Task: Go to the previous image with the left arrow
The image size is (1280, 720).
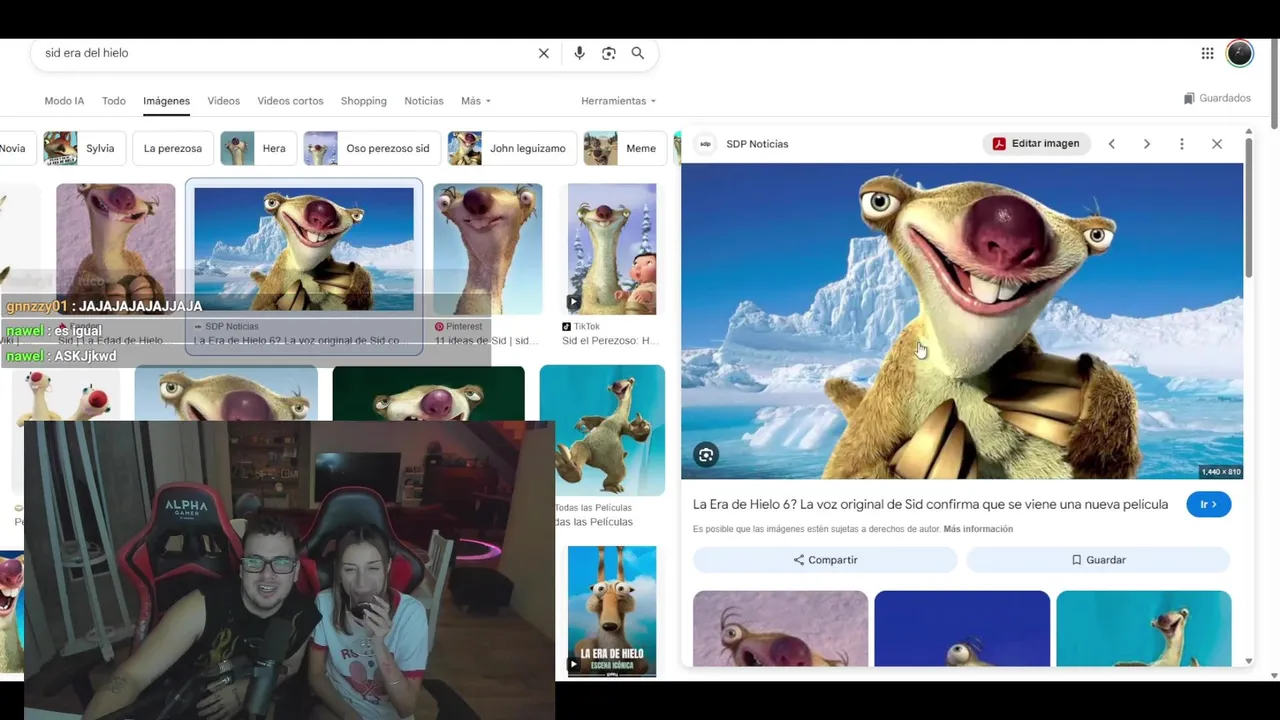Action: pos(1112,144)
